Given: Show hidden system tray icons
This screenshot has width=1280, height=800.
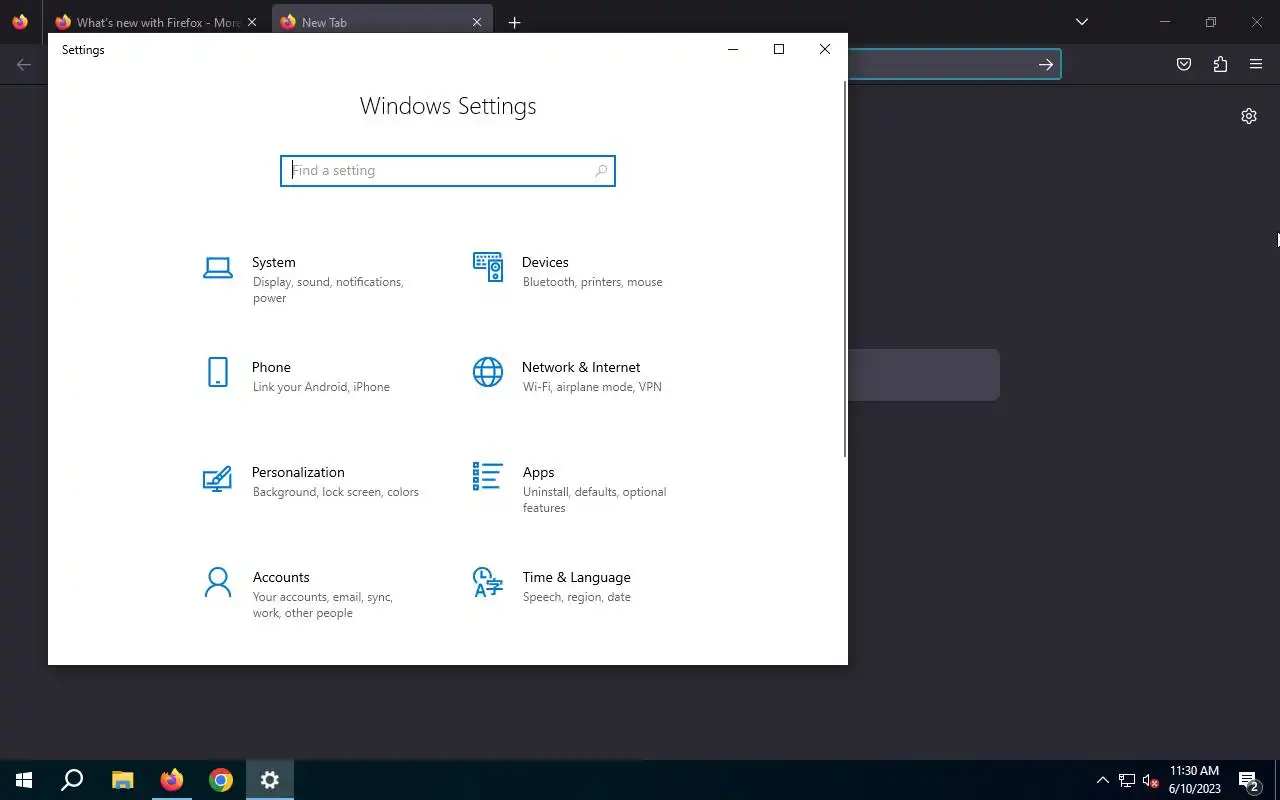Looking at the screenshot, I should 1103,780.
